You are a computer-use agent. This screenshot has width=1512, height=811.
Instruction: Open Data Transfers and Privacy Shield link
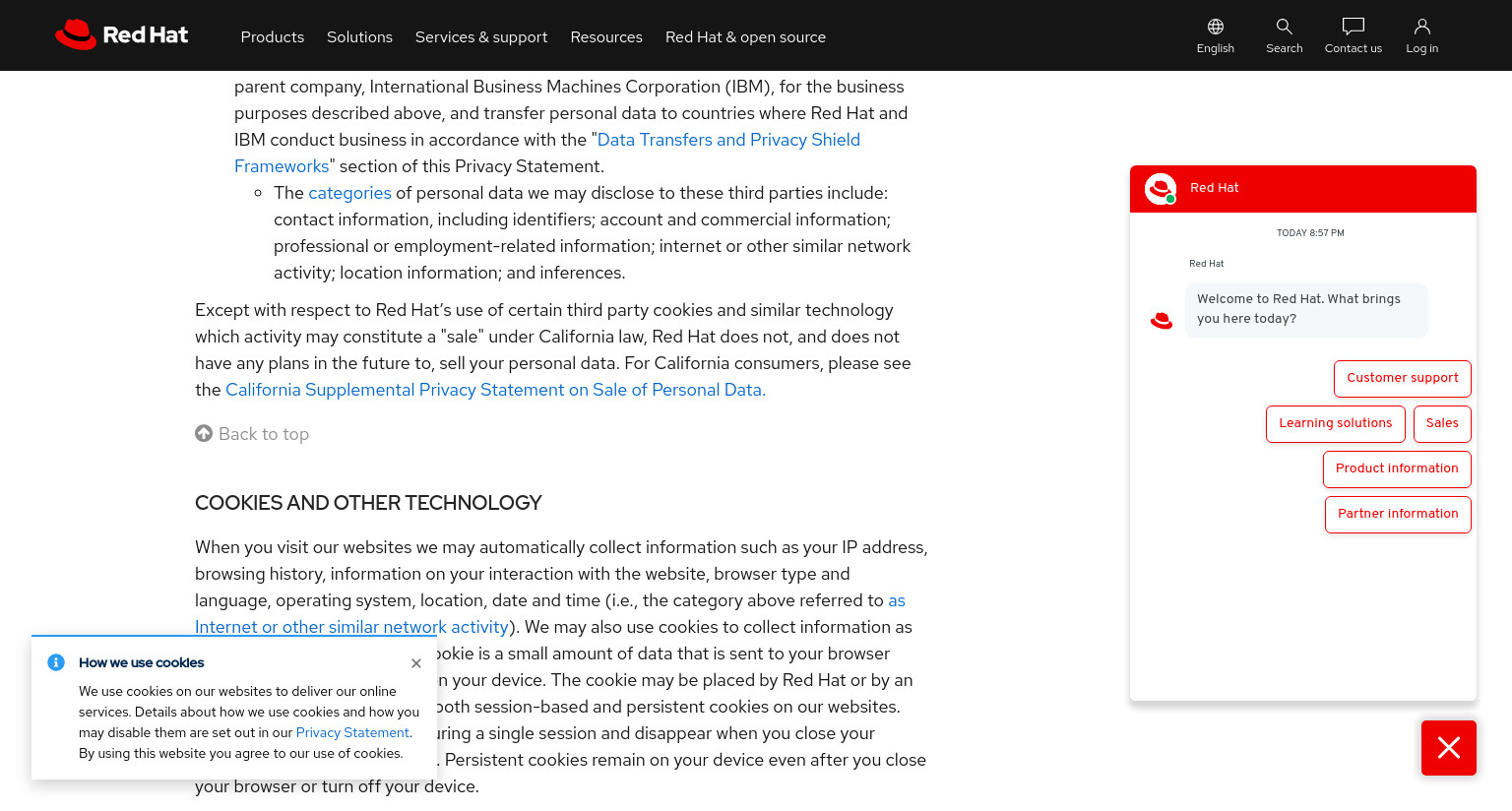728,140
